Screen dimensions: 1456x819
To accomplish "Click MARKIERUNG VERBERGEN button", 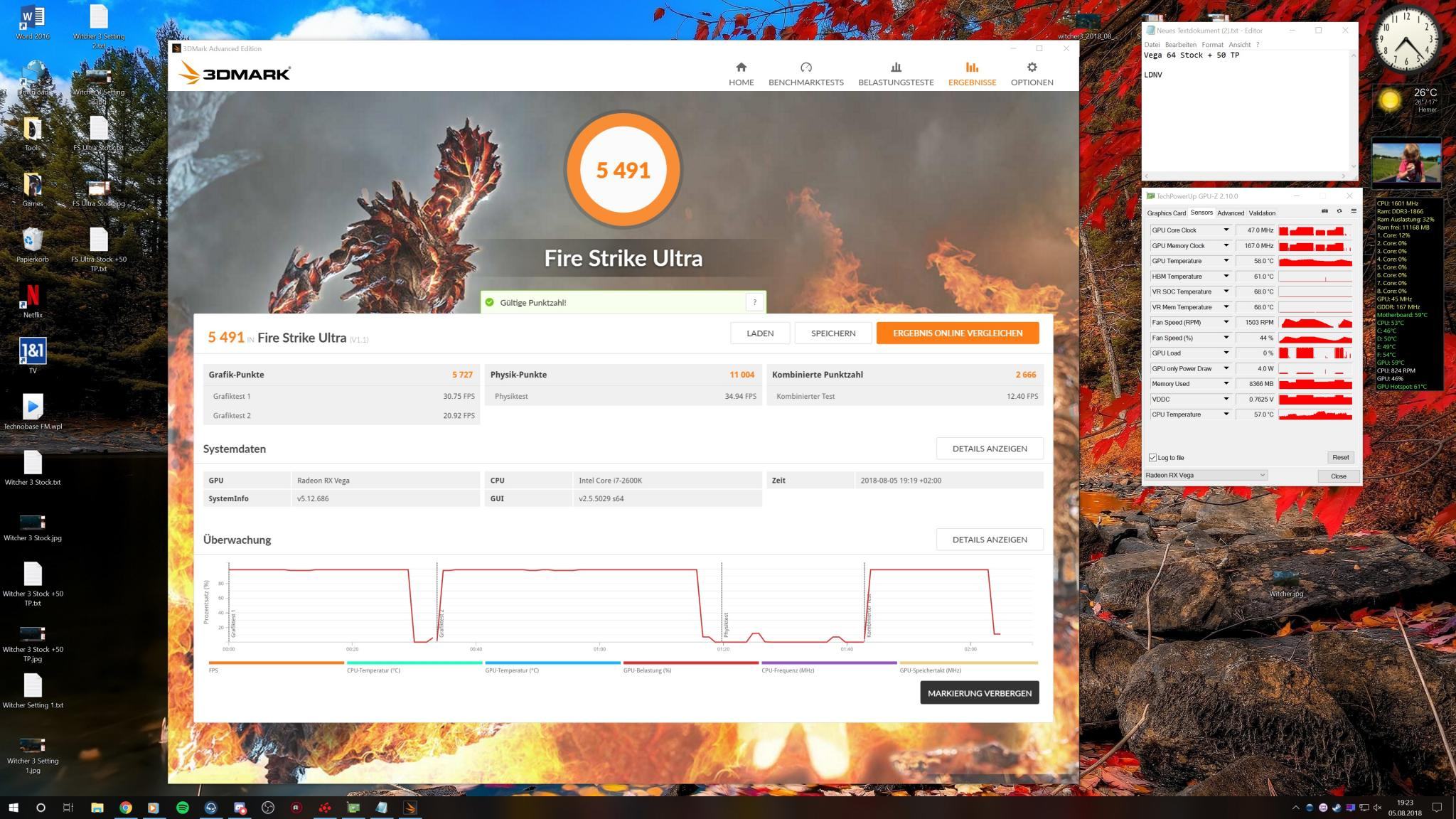I will pos(979,693).
